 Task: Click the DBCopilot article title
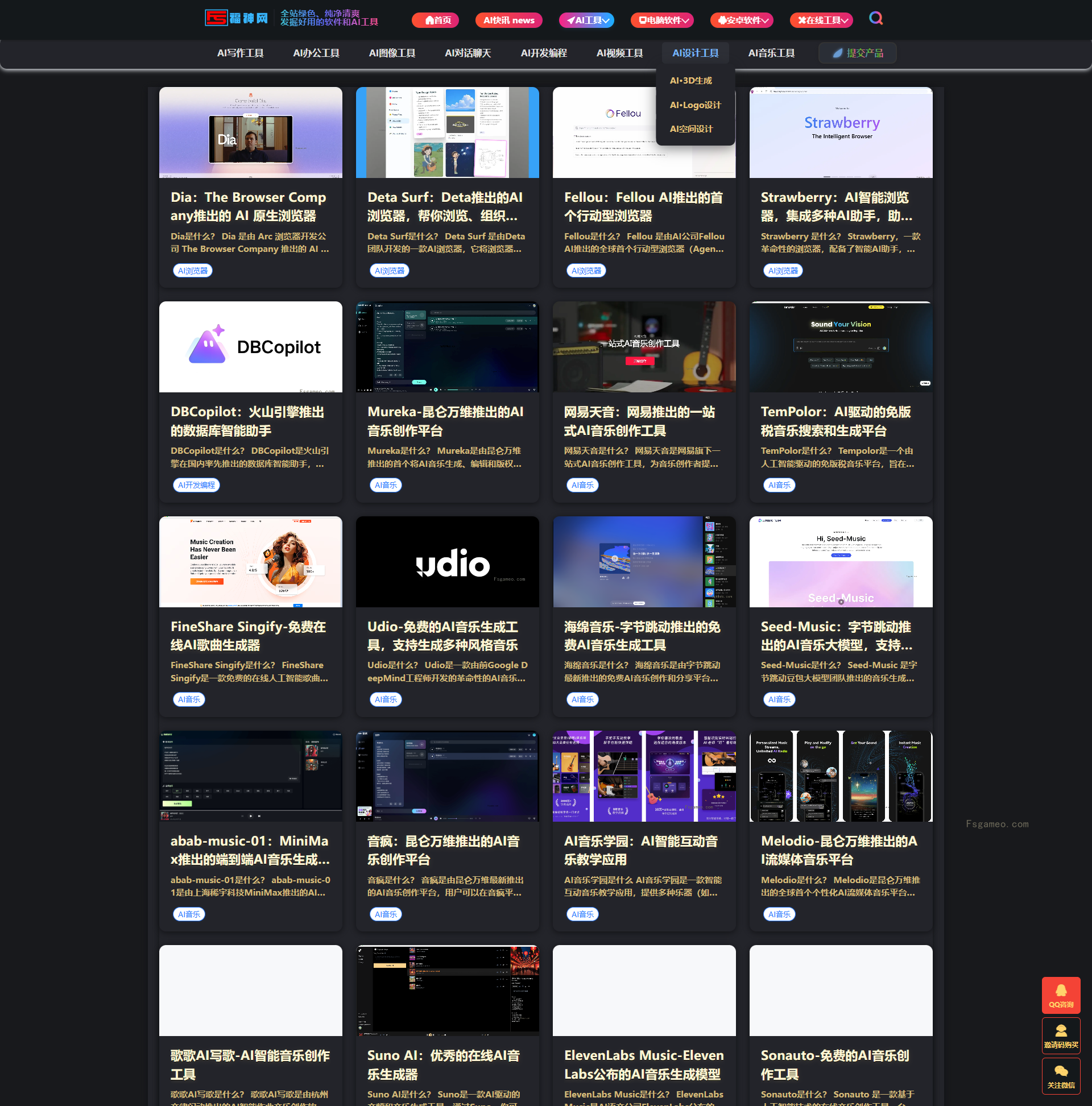tap(247, 421)
